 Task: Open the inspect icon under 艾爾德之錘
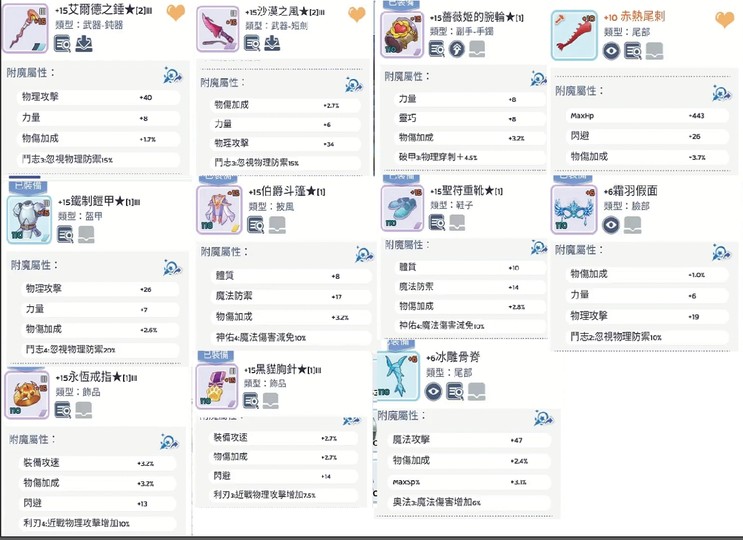click(x=63, y=44)
